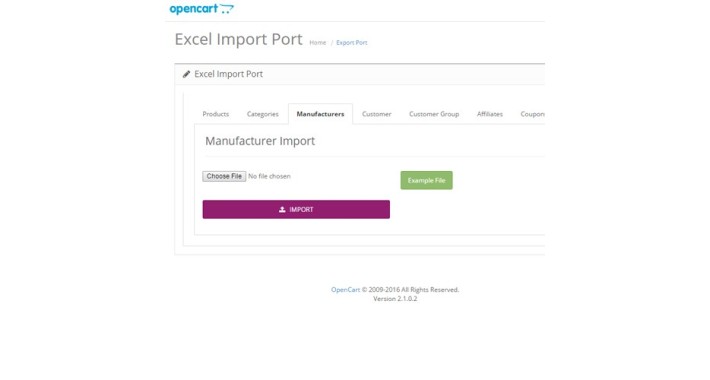
Task: Click the Excel Import Port page title
Action: tap(238, 39)
